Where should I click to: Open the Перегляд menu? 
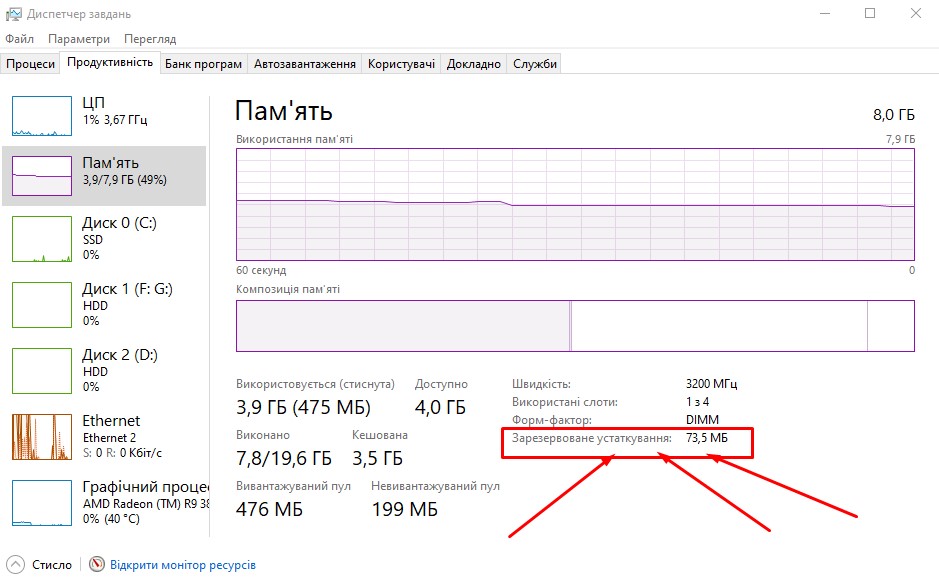pyautogui.click(x=150, y=39)
